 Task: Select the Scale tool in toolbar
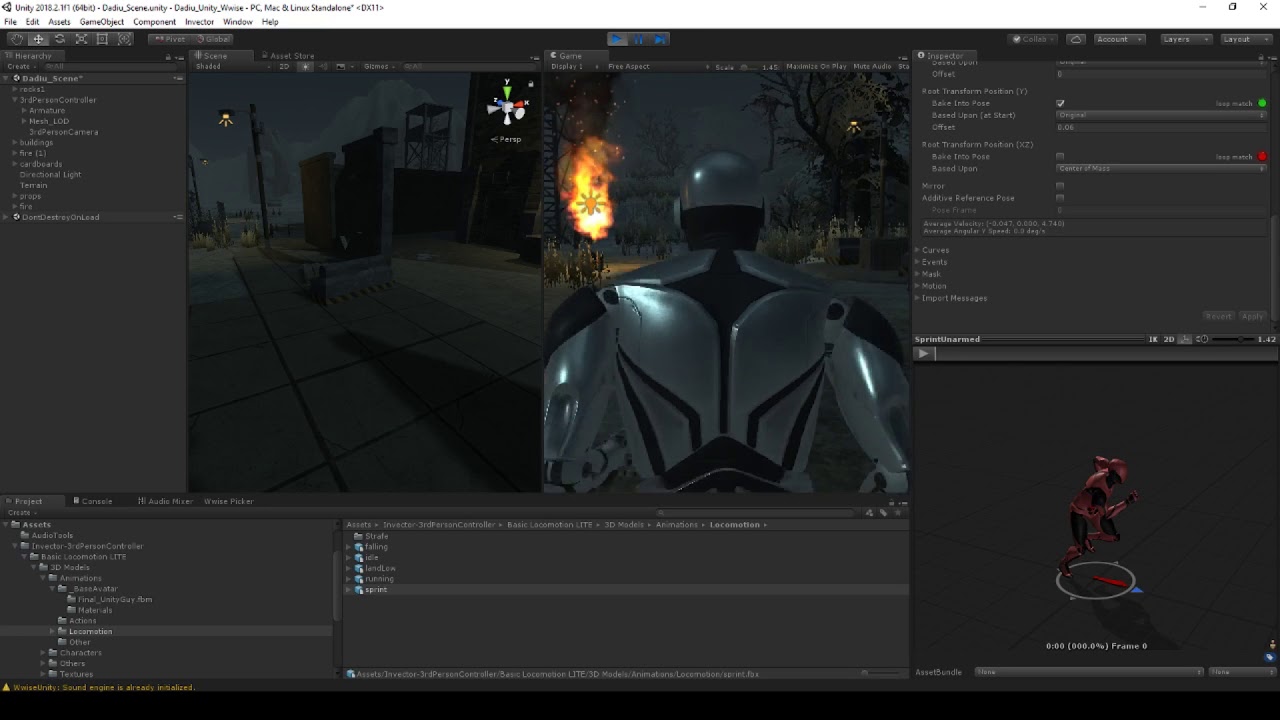(x=81, y=39)
